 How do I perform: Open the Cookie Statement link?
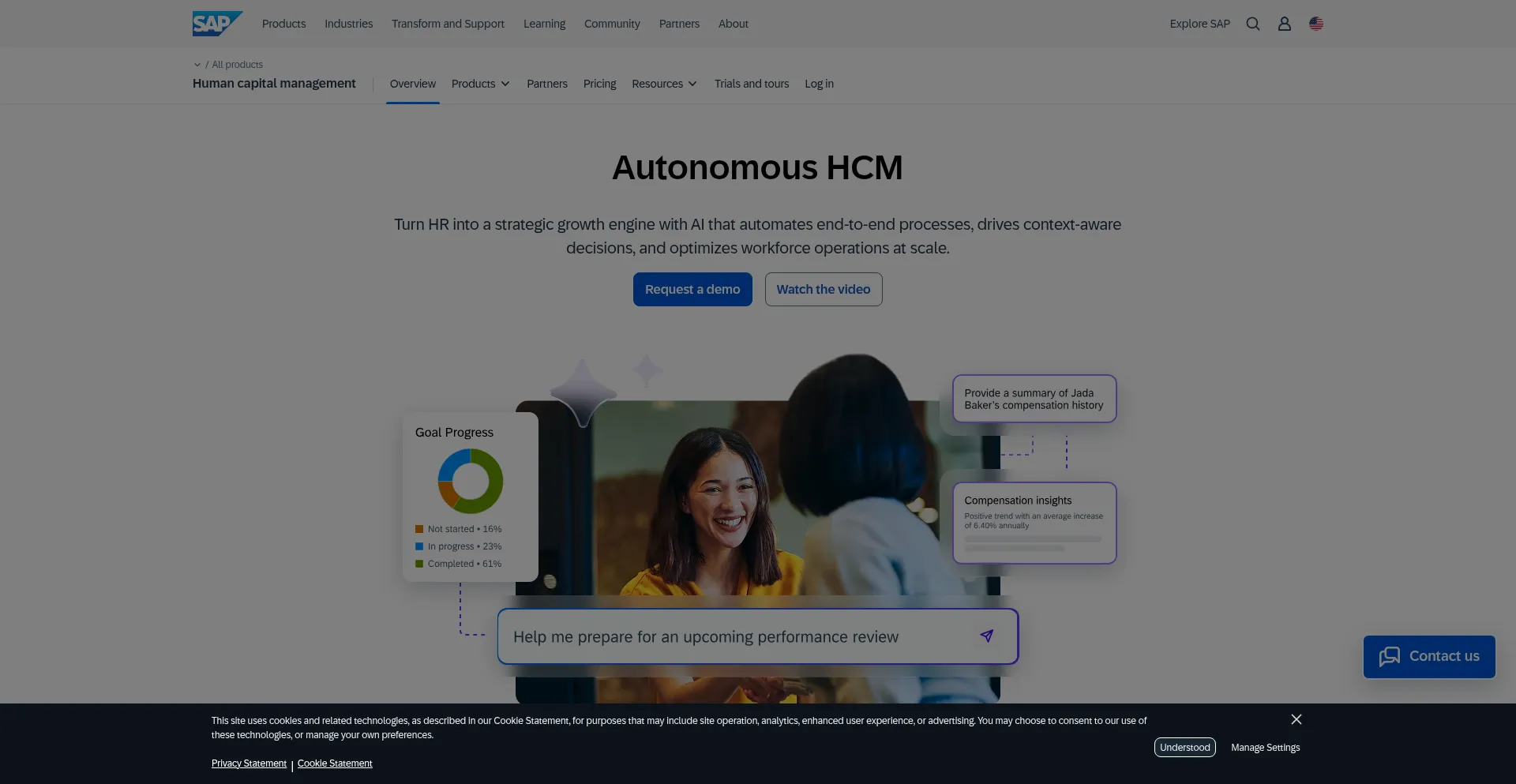point(335,763)
